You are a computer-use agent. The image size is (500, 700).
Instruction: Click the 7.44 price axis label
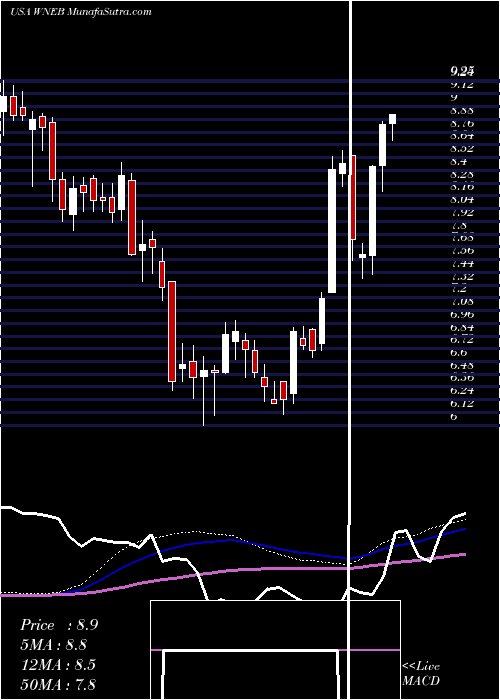click(462, 263)
